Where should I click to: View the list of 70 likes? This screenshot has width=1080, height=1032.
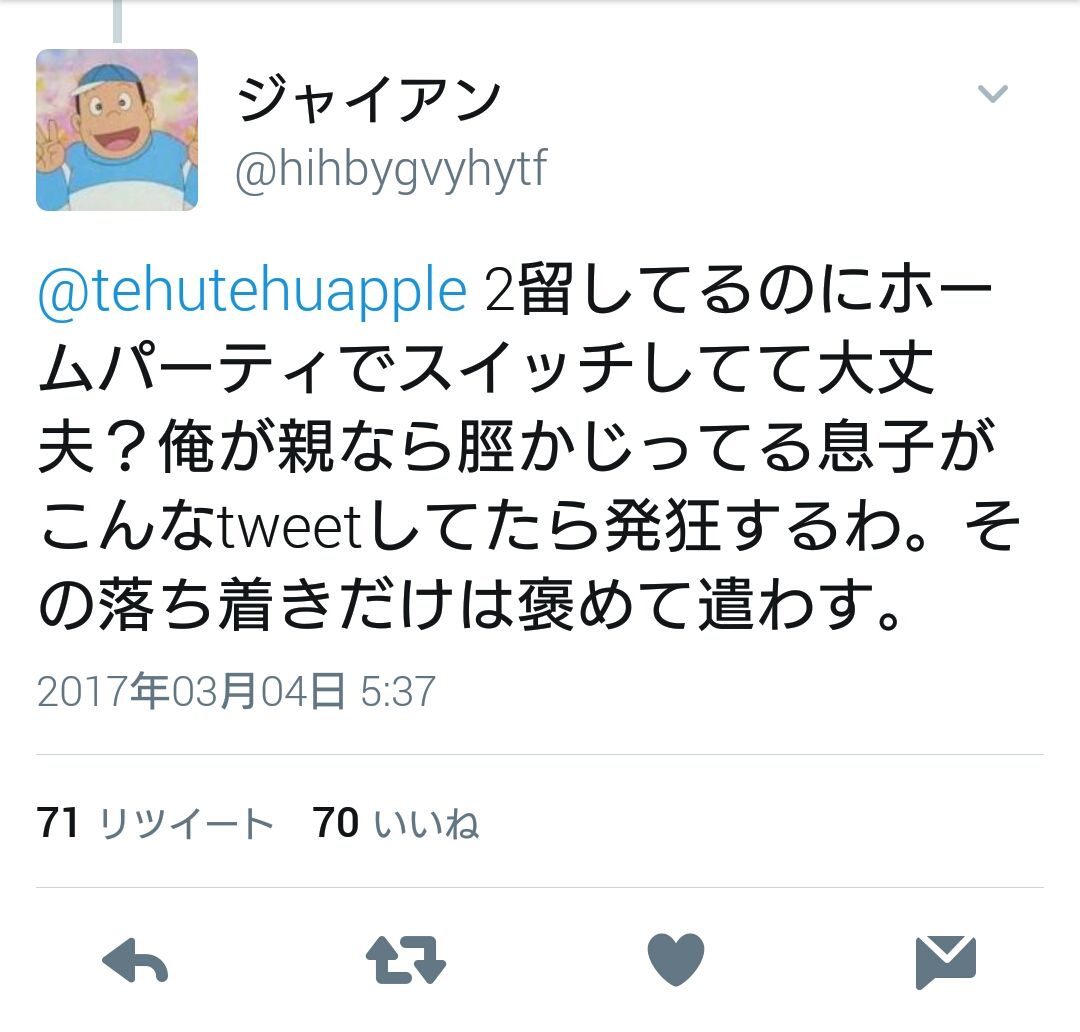point(395,823)
